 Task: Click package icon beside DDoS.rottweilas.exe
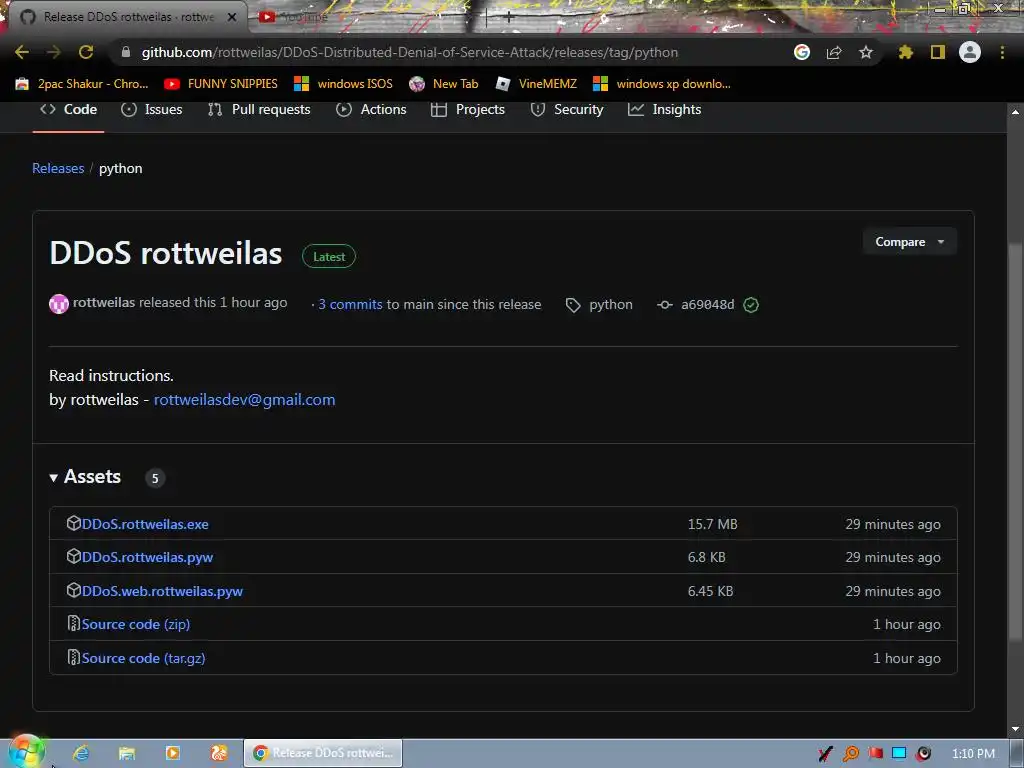pyautogui.click(x=74, y=523)
